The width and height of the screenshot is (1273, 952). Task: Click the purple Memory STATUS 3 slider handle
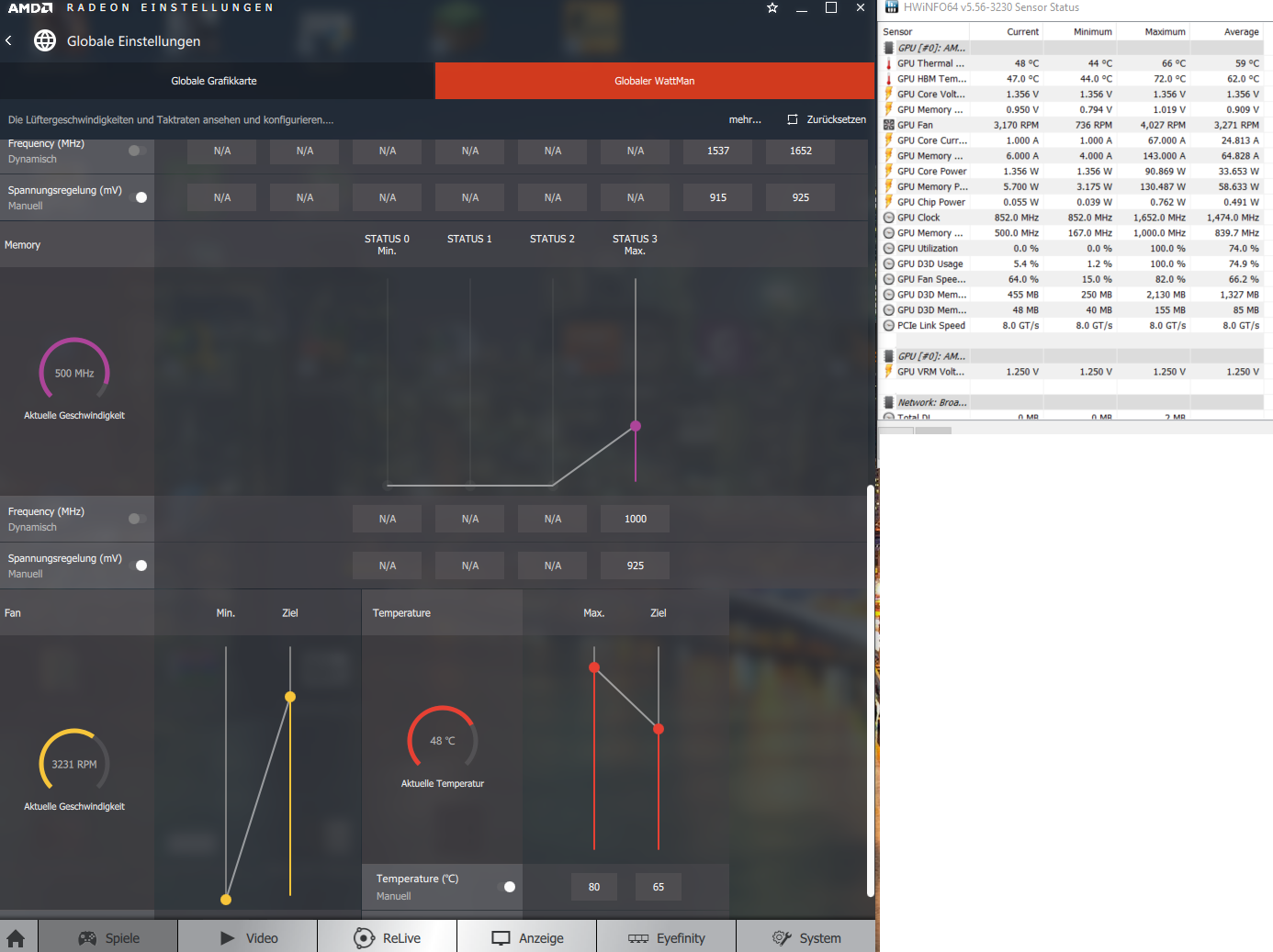636,426
